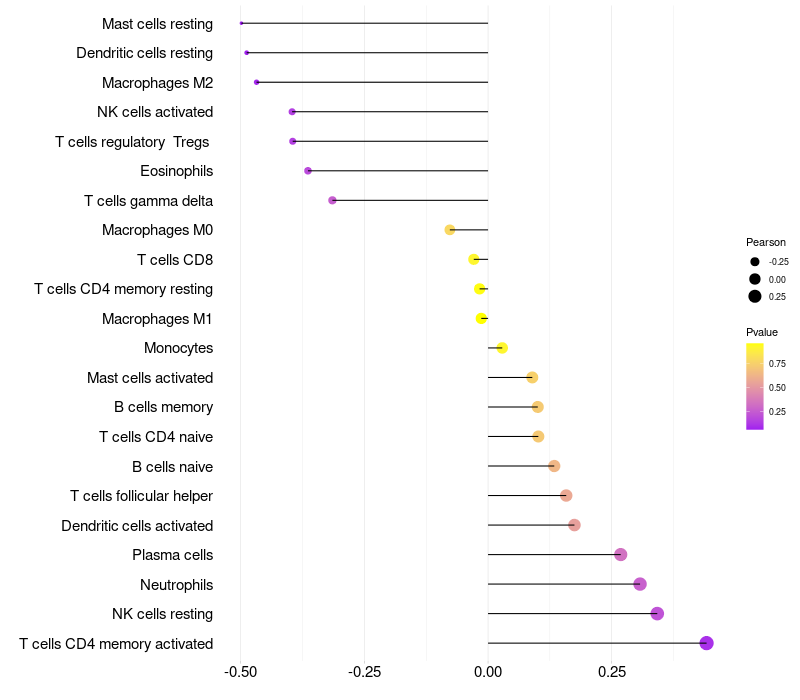The image size is (800, 700).
Task: Click the Mast cells resting data point
Action: pos(241,23)
